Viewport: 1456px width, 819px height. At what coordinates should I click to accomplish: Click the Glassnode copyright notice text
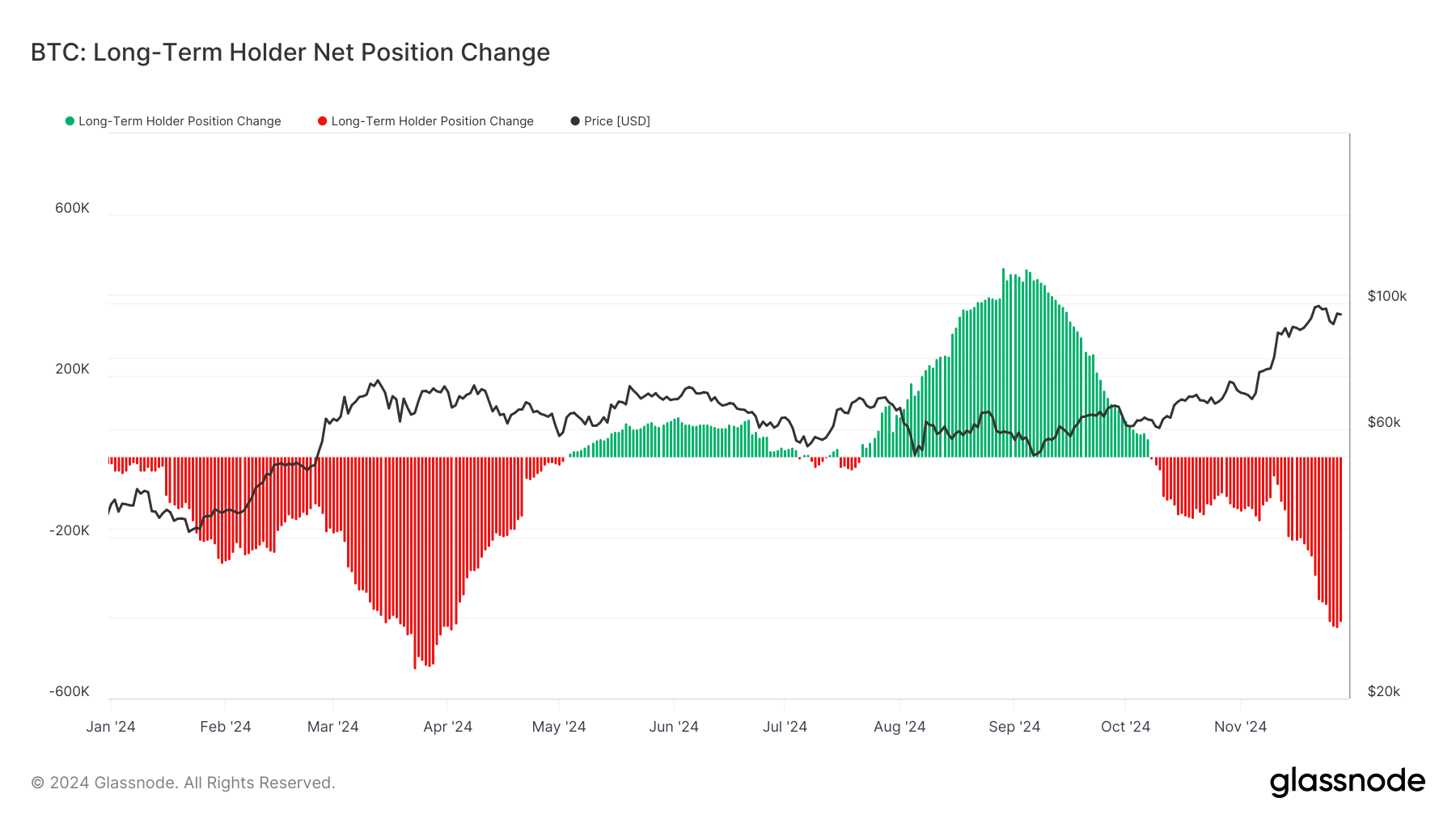183,783
